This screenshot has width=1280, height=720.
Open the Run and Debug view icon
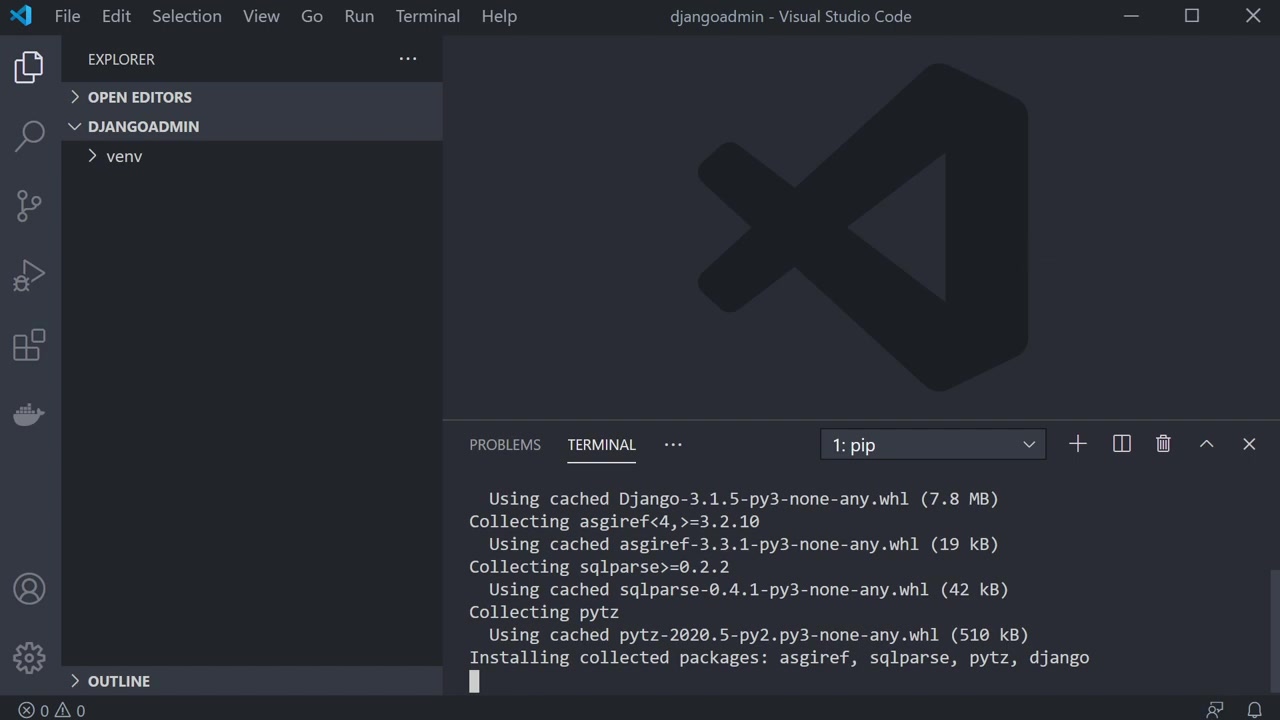(x=29, y=275)
